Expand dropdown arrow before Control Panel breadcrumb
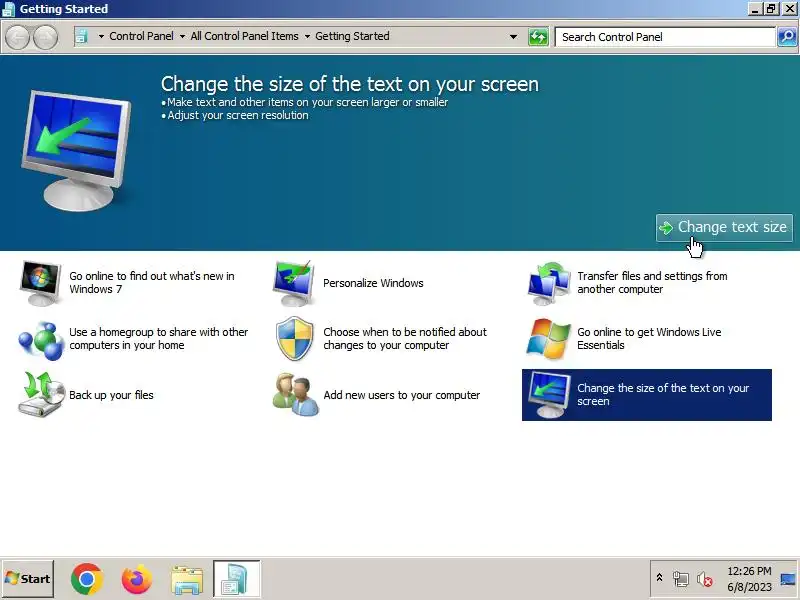Screen dimensions: 800x600 pos(101,37)
